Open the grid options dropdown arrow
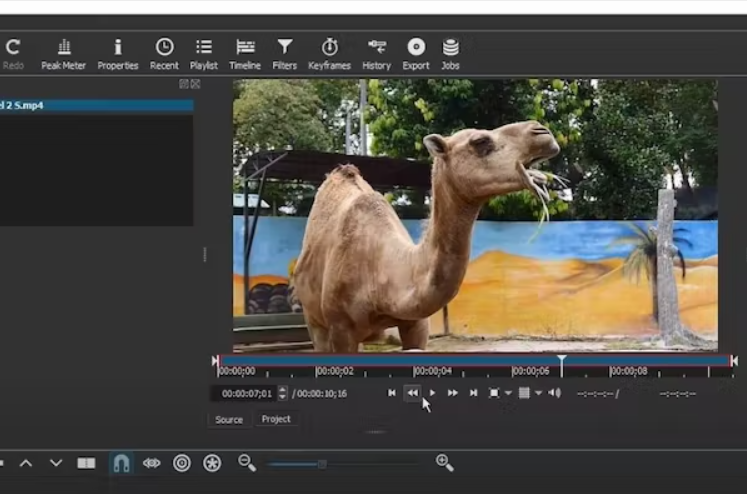This screenshot has width=747, height=494. pyautogui.click(x=538, y=393)
